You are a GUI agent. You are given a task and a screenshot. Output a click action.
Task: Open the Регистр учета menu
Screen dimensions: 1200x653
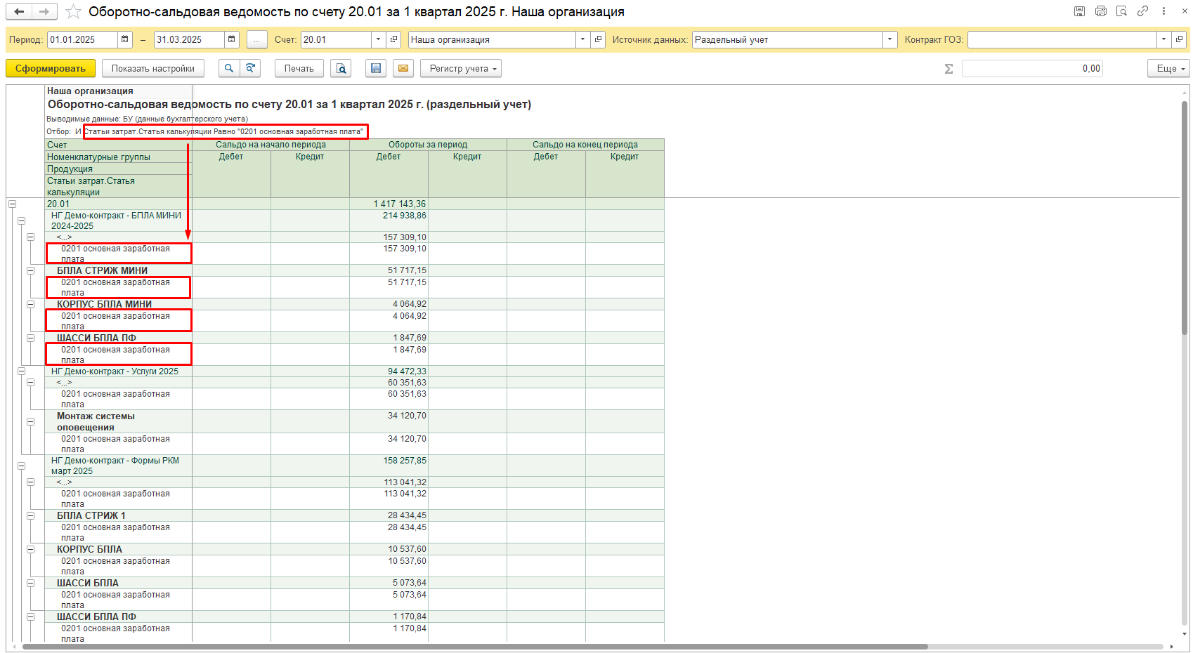(x=461, y=69)
